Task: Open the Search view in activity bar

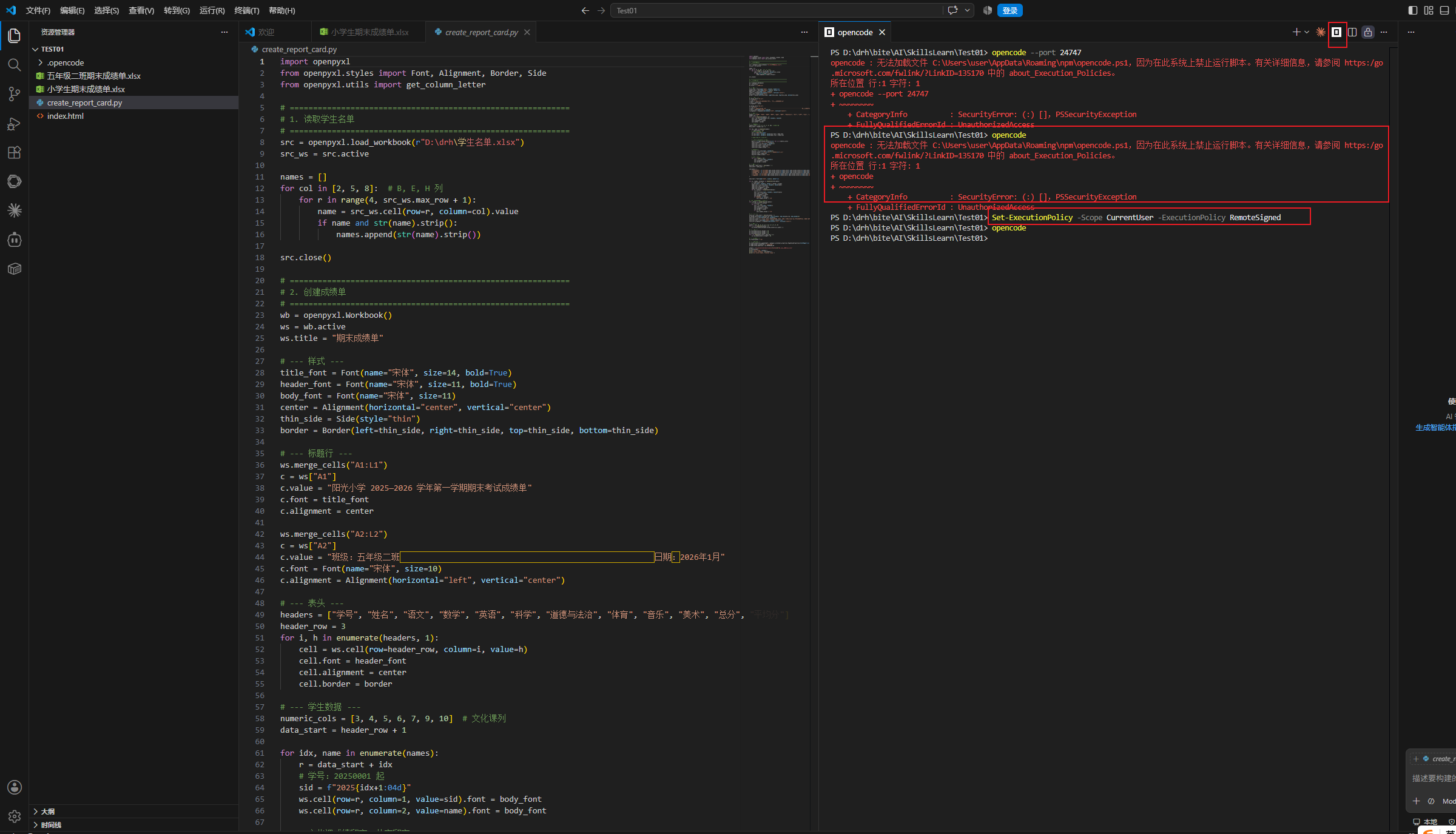Action: click(15, 65)
